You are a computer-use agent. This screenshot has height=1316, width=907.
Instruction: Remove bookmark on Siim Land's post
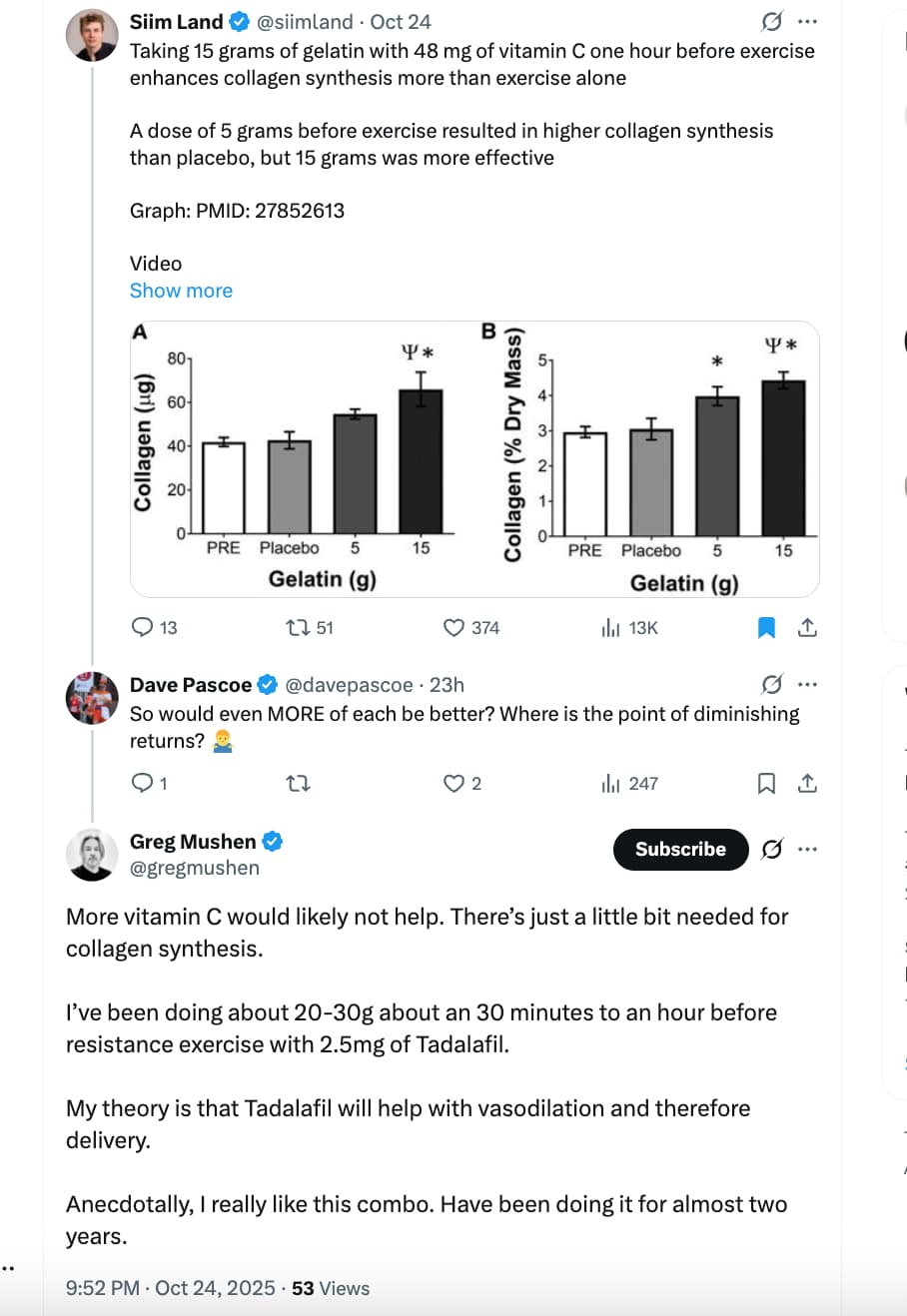point(766,627)
